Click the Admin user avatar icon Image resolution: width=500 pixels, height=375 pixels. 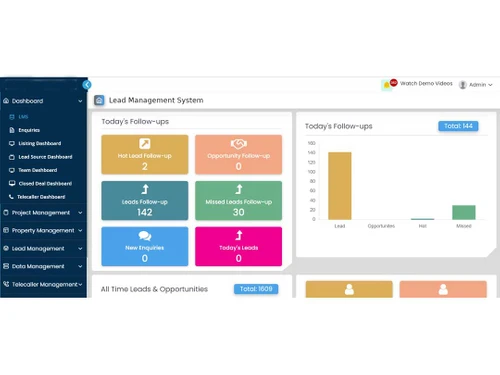(462, 85)
